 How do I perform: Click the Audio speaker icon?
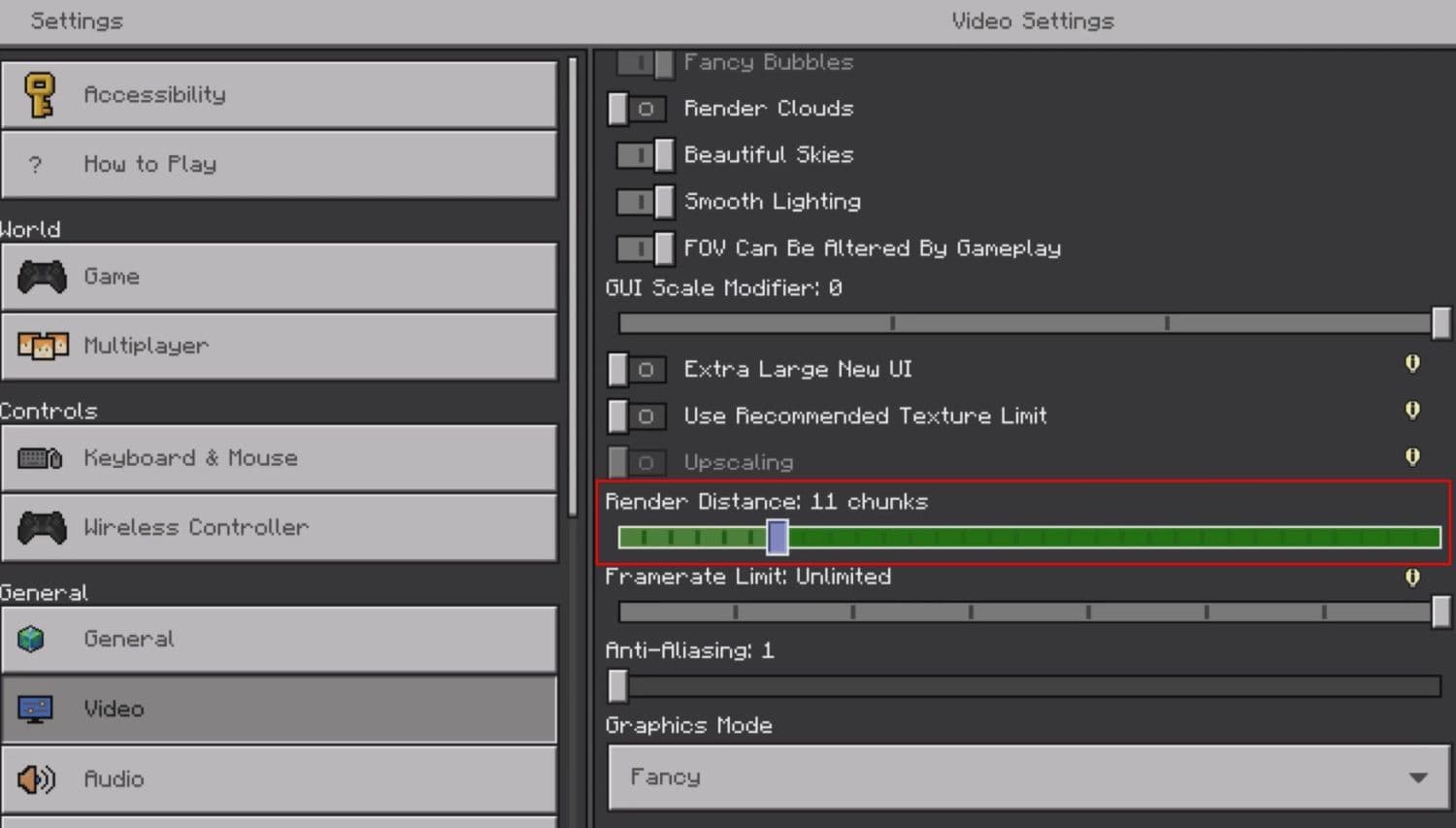(x=37, y=778)
